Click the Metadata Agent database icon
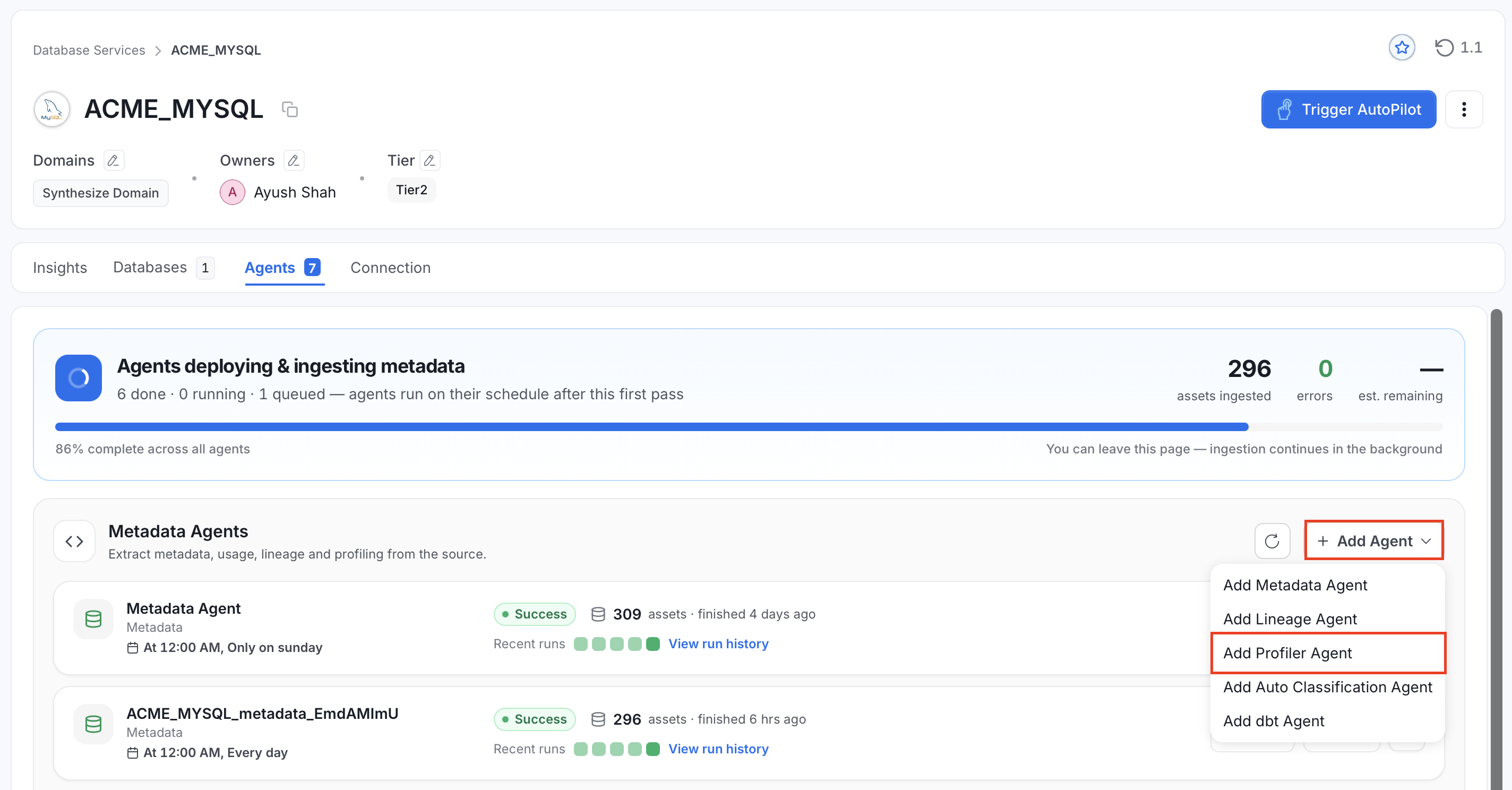1512x790 pixels. click(93, 619)
